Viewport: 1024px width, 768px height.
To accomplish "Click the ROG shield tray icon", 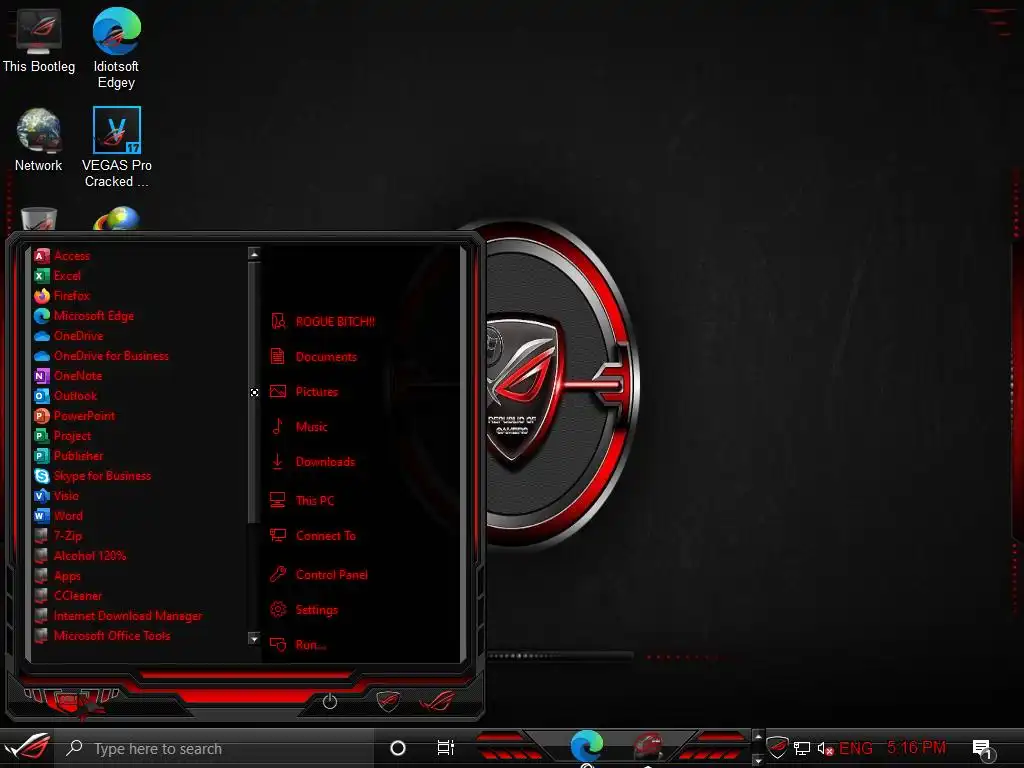I will 777,747.
